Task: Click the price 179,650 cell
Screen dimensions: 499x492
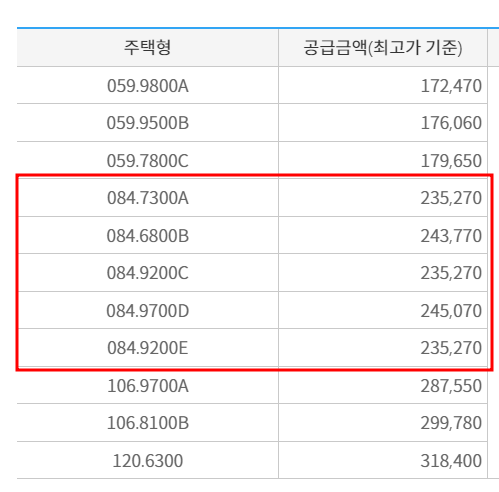Action: click(383, 160)
